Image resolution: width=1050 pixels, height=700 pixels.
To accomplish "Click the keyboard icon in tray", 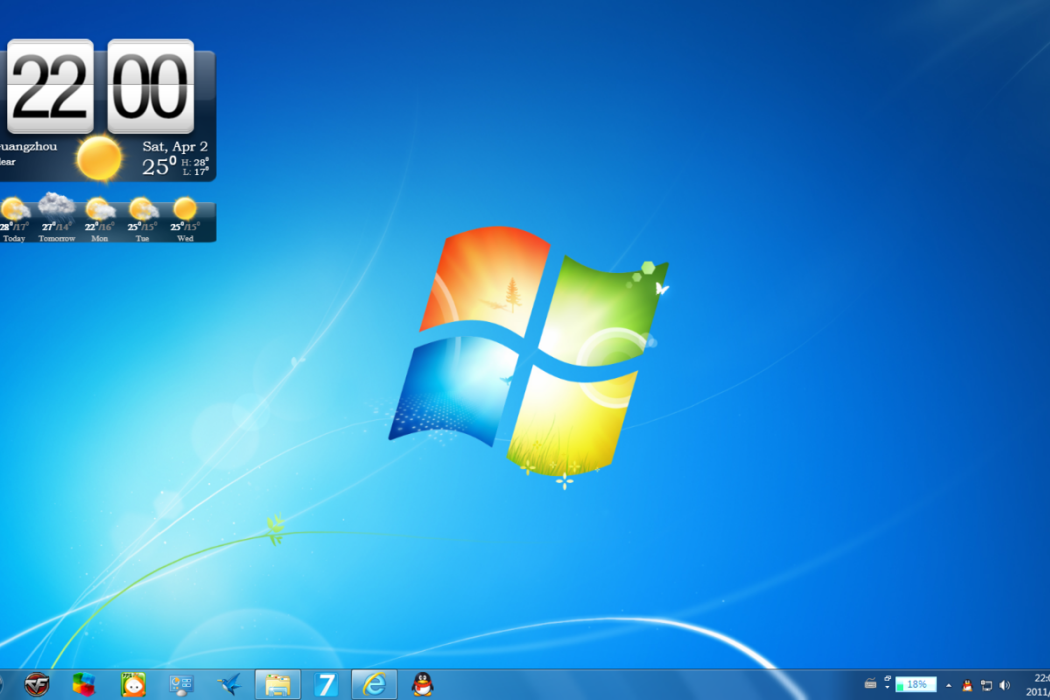I will (870, 684).
